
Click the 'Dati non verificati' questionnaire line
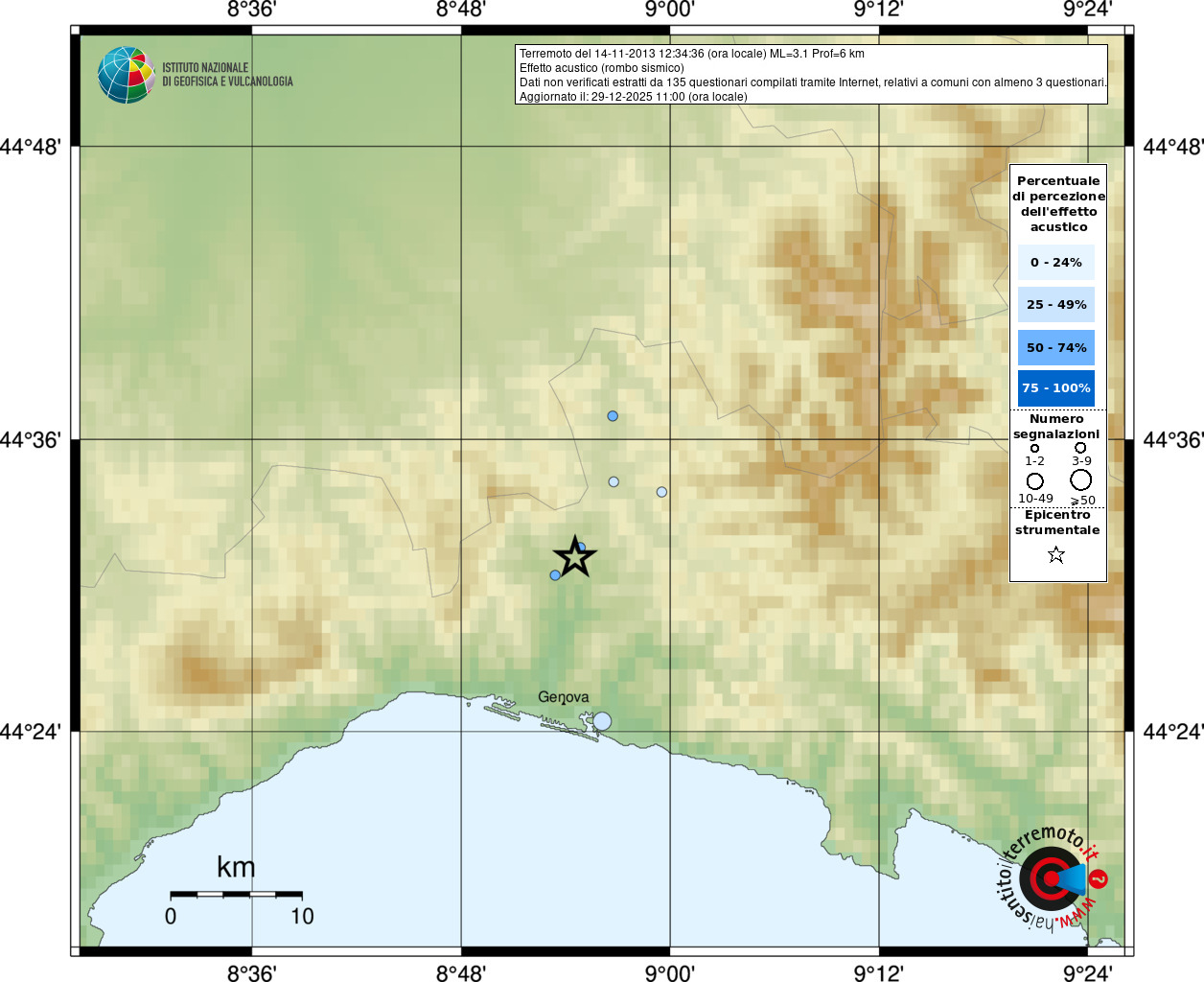813,82
